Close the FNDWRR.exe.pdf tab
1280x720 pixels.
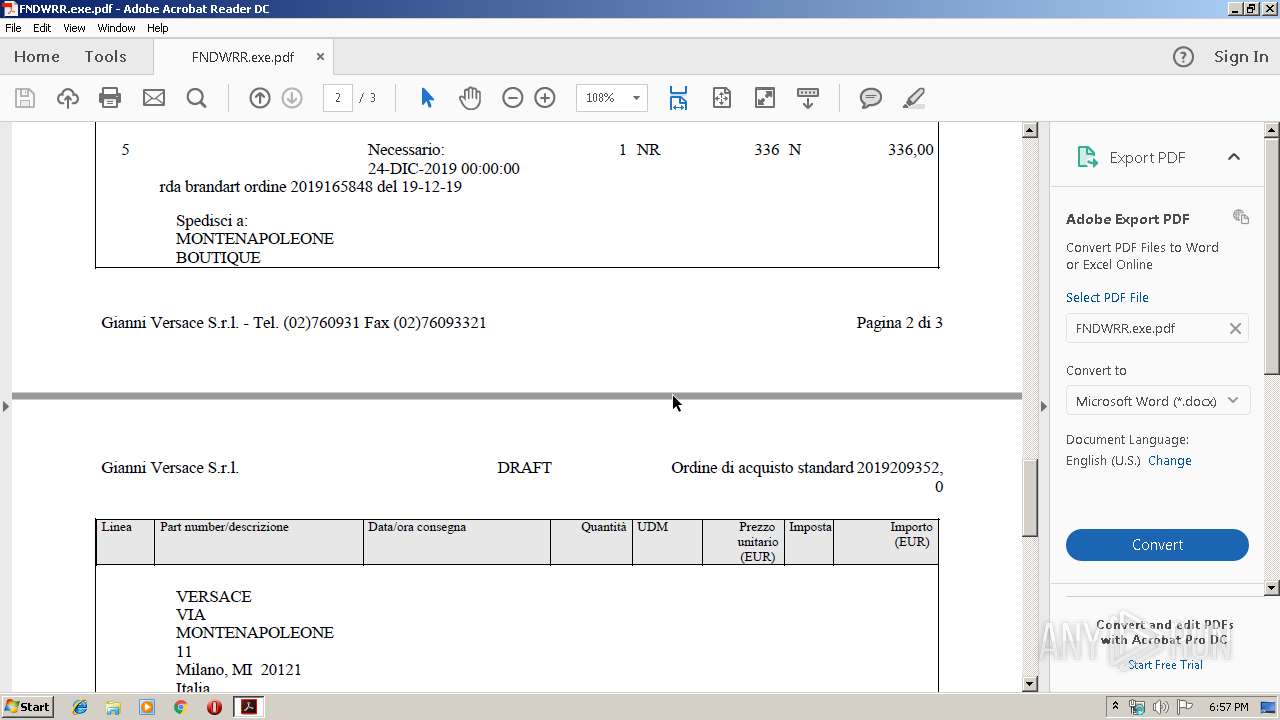(320, 57)
